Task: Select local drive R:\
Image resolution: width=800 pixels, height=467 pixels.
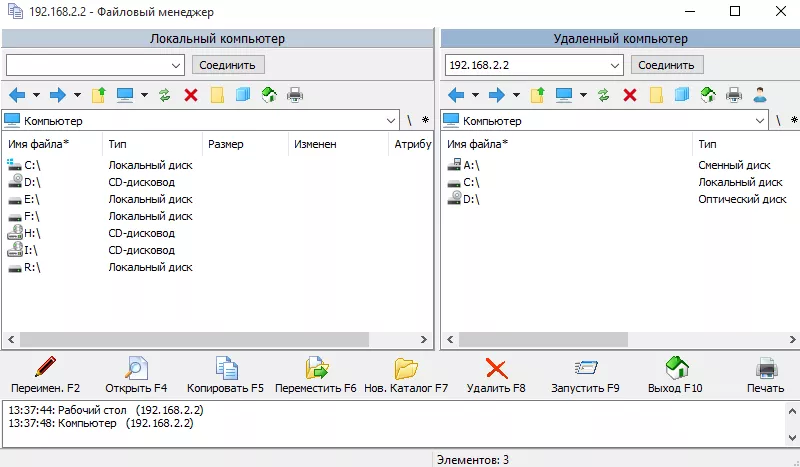Action: 24,267
